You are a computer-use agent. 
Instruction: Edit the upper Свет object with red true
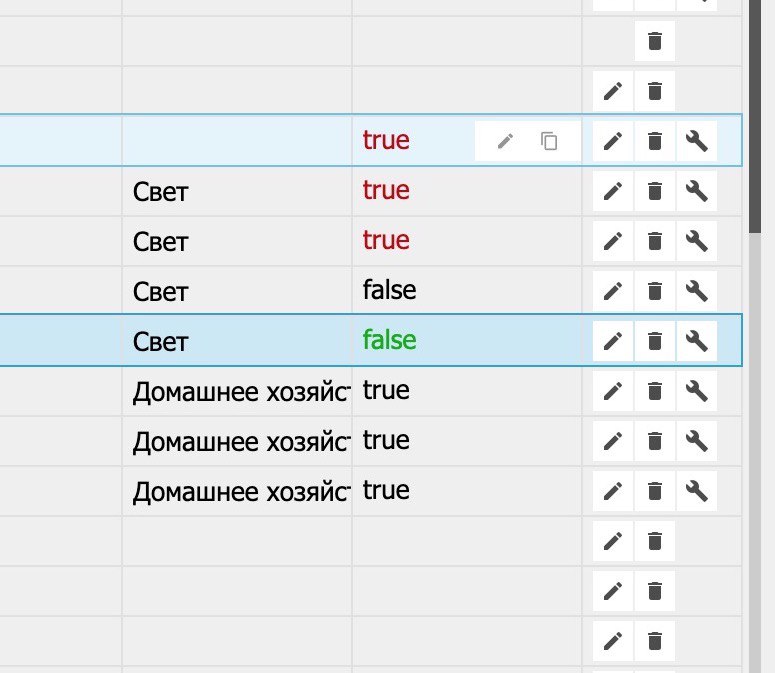click(613, 191)
